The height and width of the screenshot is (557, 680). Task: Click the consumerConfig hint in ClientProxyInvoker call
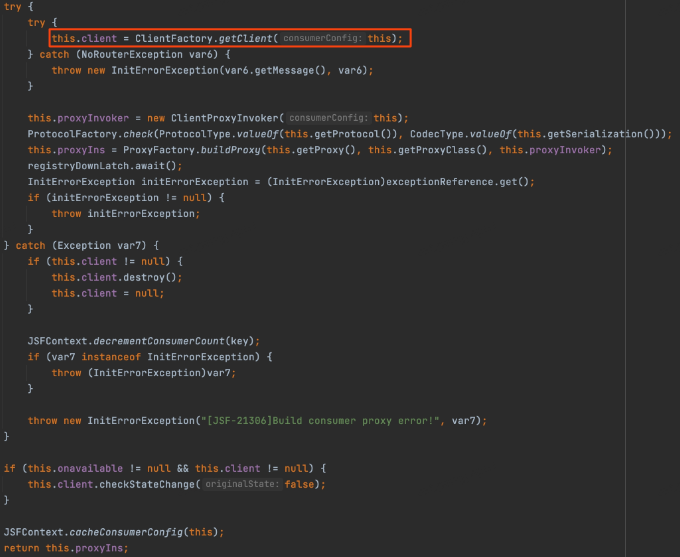point(328,118)
